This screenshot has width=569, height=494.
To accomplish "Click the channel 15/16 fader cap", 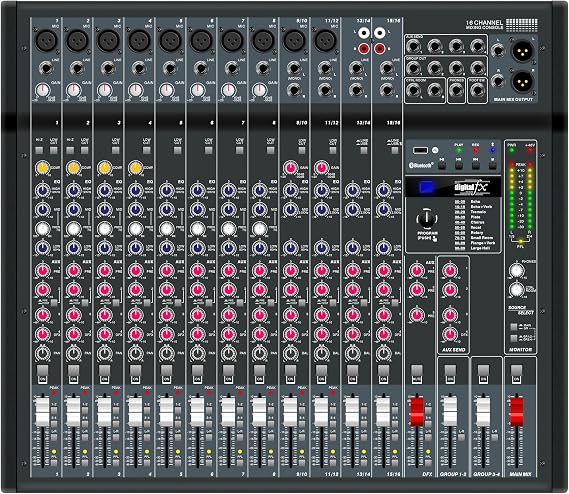I will coord(383,412).
